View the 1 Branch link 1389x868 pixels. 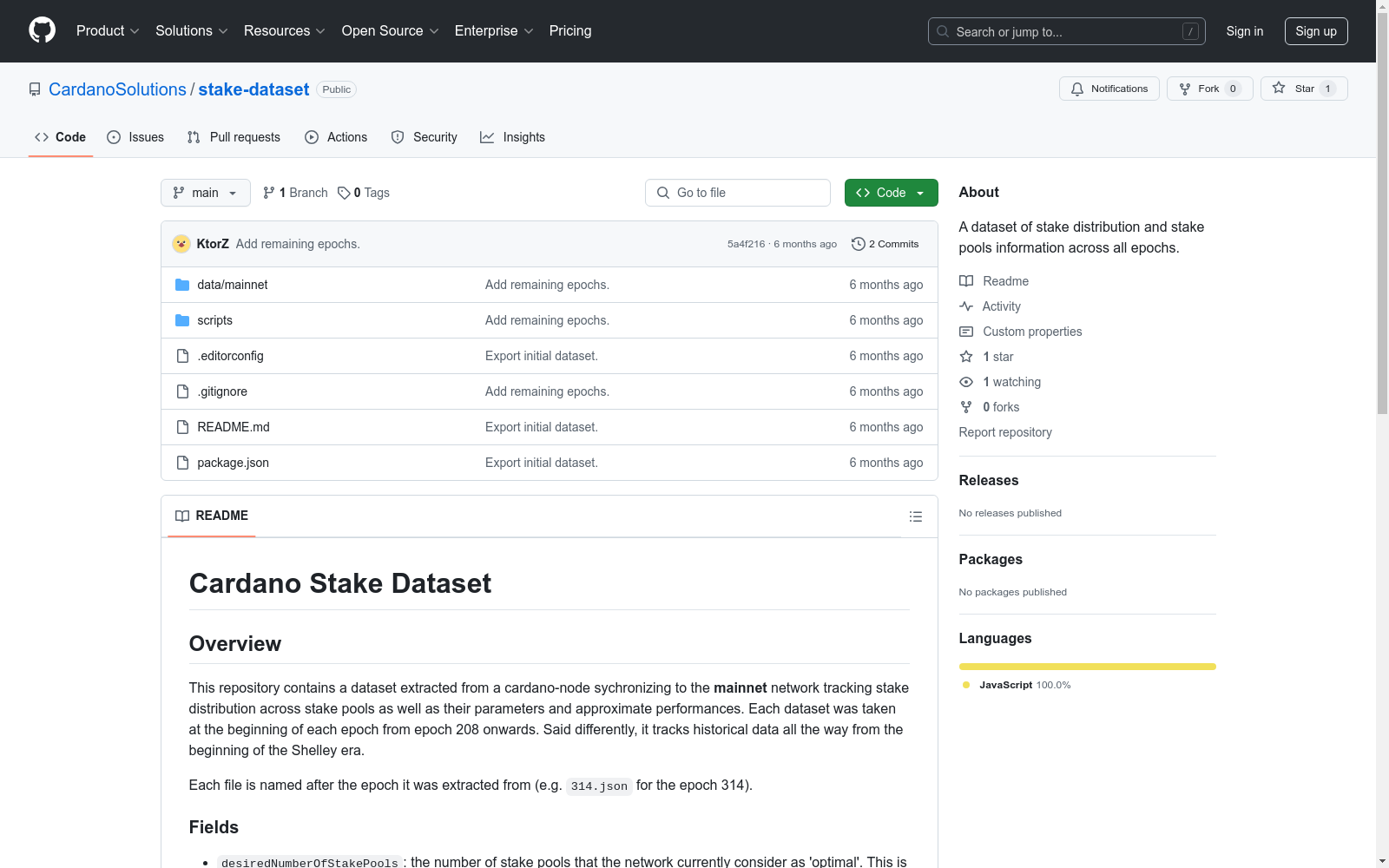pyautogui.click(x=295, y=193)
